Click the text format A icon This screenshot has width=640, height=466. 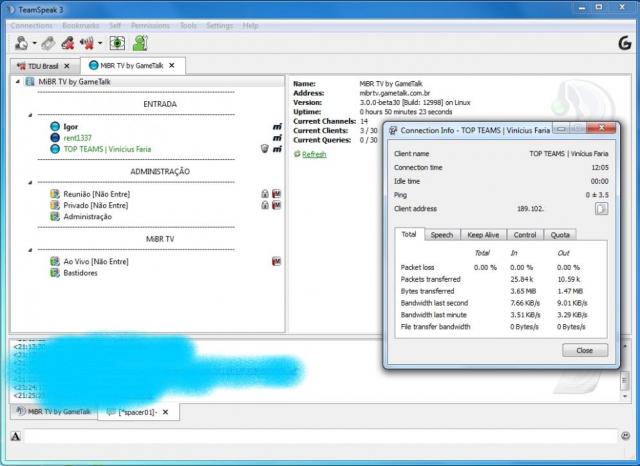pos(16,437)
